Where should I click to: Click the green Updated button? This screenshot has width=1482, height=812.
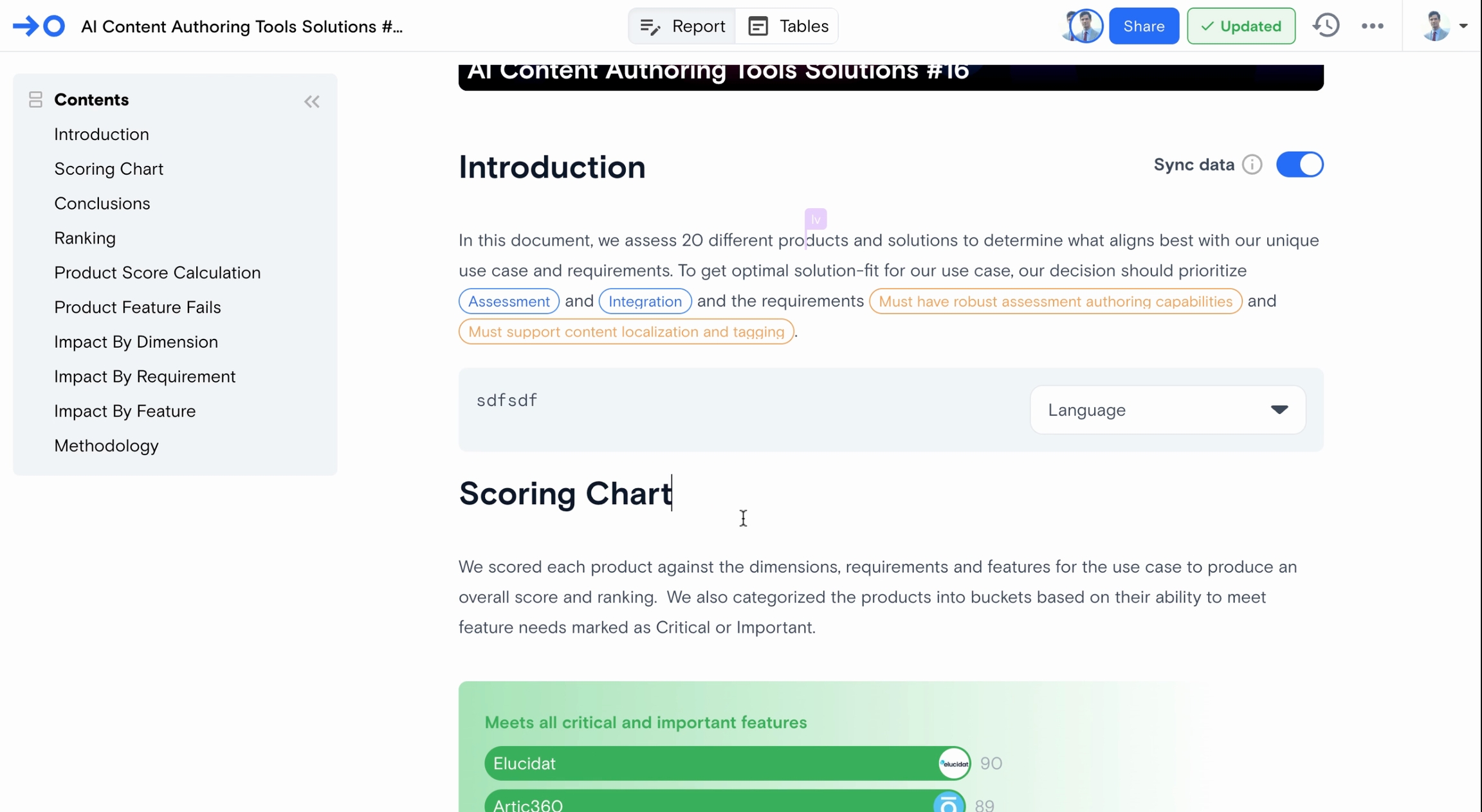tap(1241, 26)
